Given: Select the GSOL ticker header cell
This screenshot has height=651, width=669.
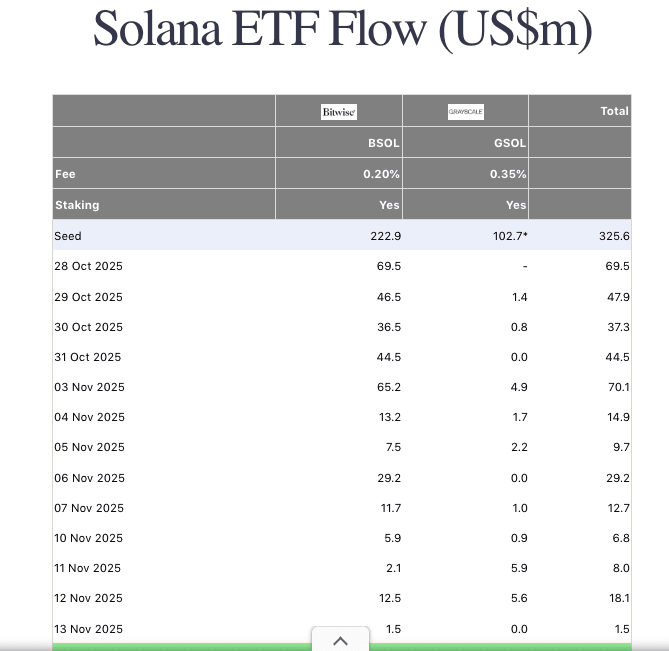Looking at the screenshot, I should click(x=510, y=143).
